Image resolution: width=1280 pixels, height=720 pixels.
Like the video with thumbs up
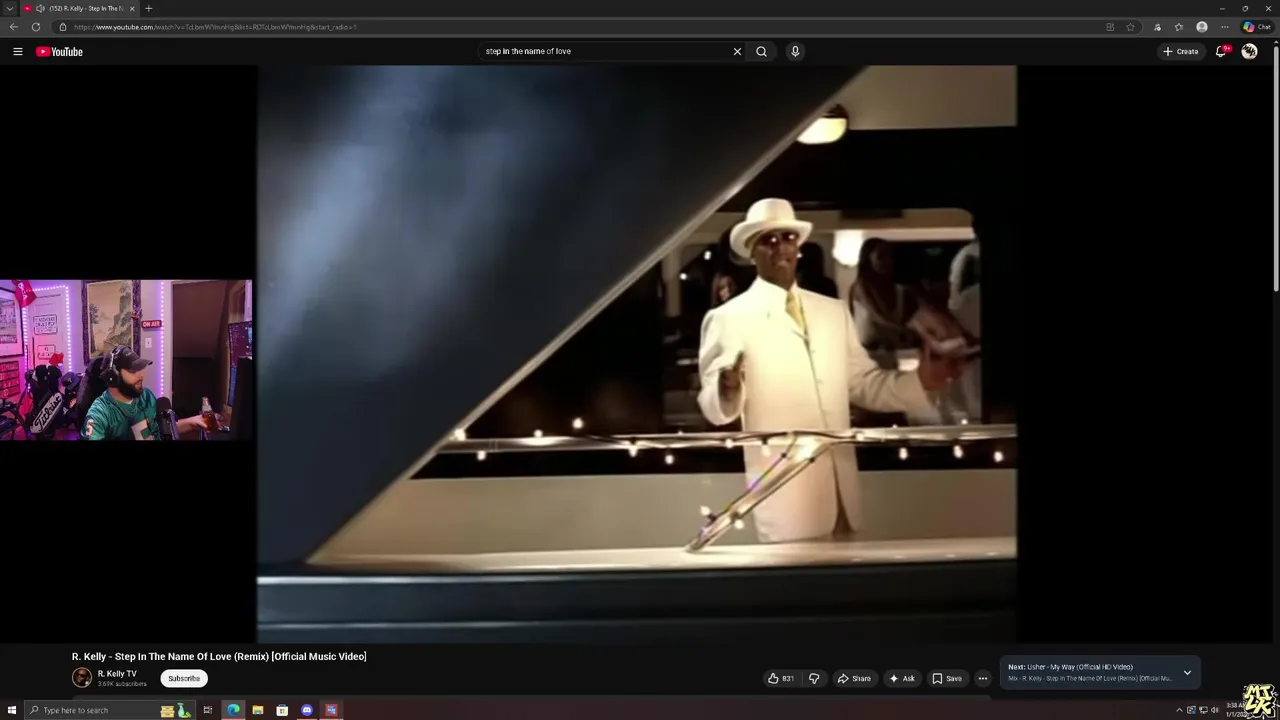pos(780,678)
